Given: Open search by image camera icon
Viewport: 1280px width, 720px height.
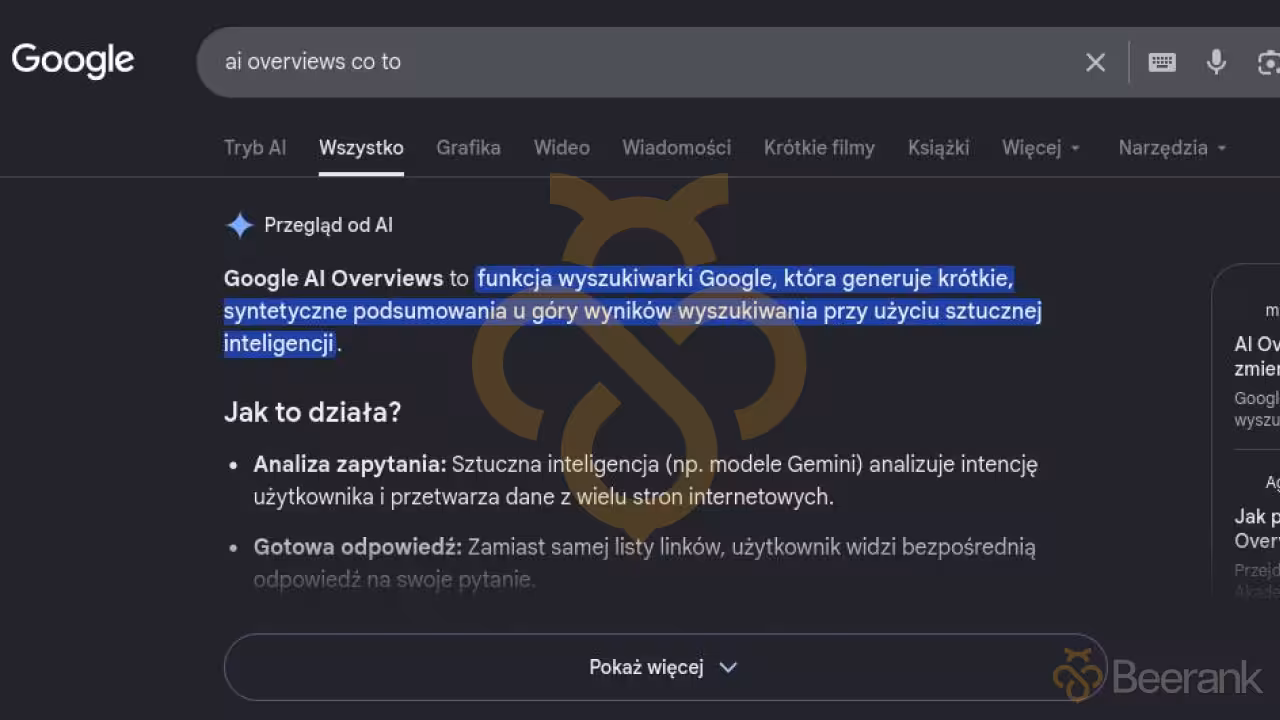Looking at the screenshot, I should 1268,62.
